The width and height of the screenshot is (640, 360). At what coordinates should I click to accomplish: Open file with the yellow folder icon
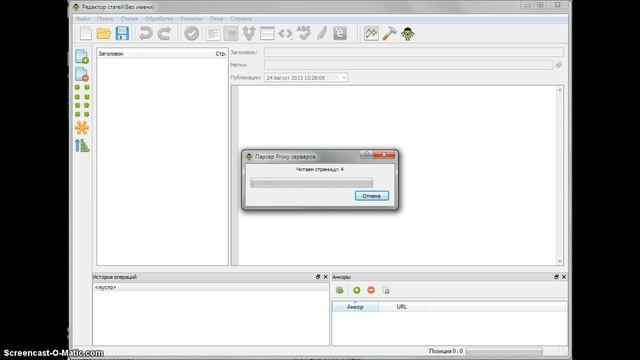pyautogui.click(x=104, y=33)
